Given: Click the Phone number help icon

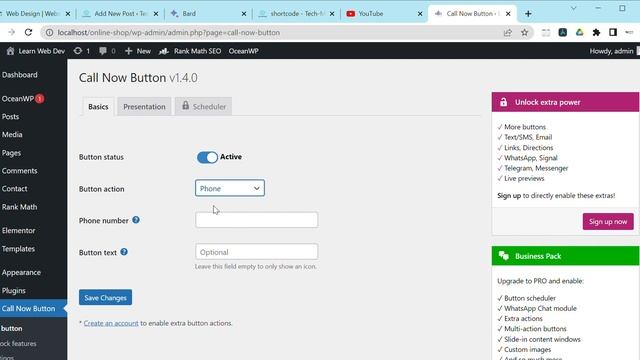Looking at the screenshot, I should [136, 220].
